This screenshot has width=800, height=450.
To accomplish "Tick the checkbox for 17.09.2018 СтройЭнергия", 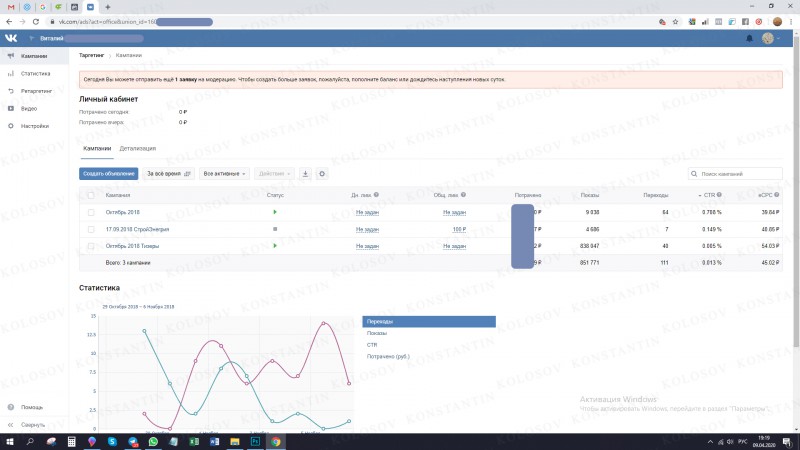I will tap(91, 230).
